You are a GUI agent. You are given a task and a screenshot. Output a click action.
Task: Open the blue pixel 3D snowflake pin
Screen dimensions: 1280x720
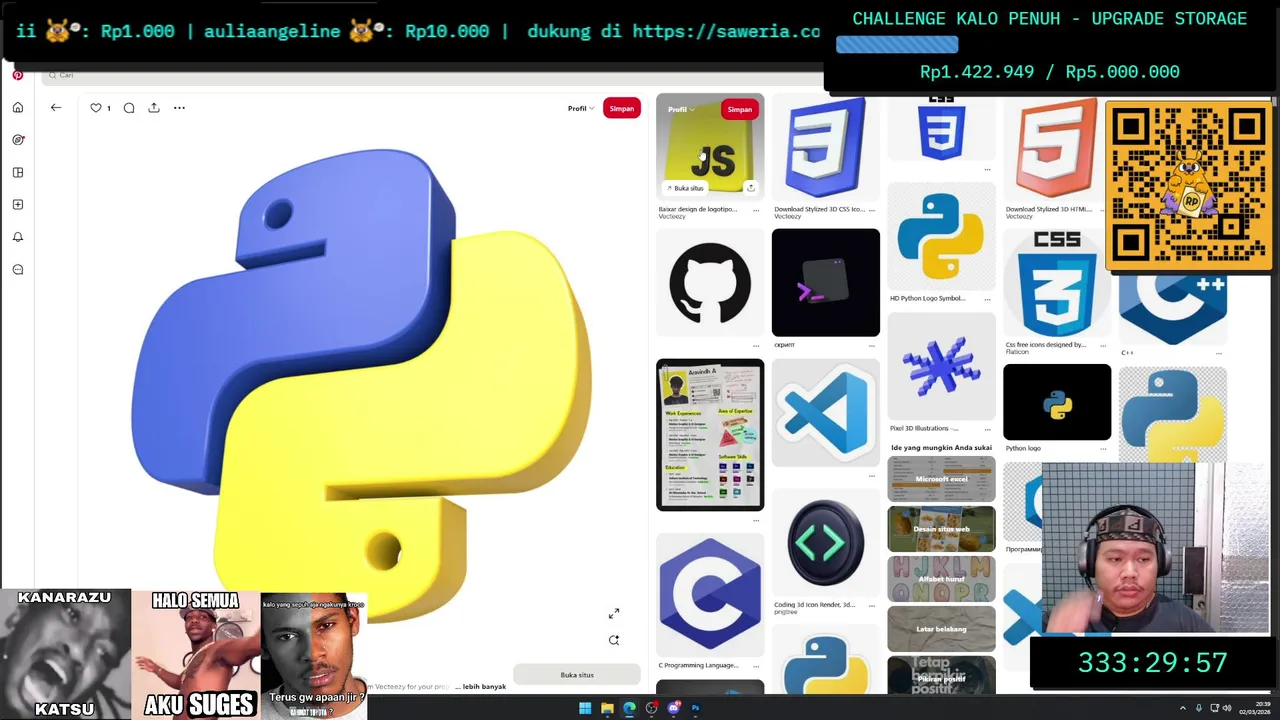click(942, 366)
